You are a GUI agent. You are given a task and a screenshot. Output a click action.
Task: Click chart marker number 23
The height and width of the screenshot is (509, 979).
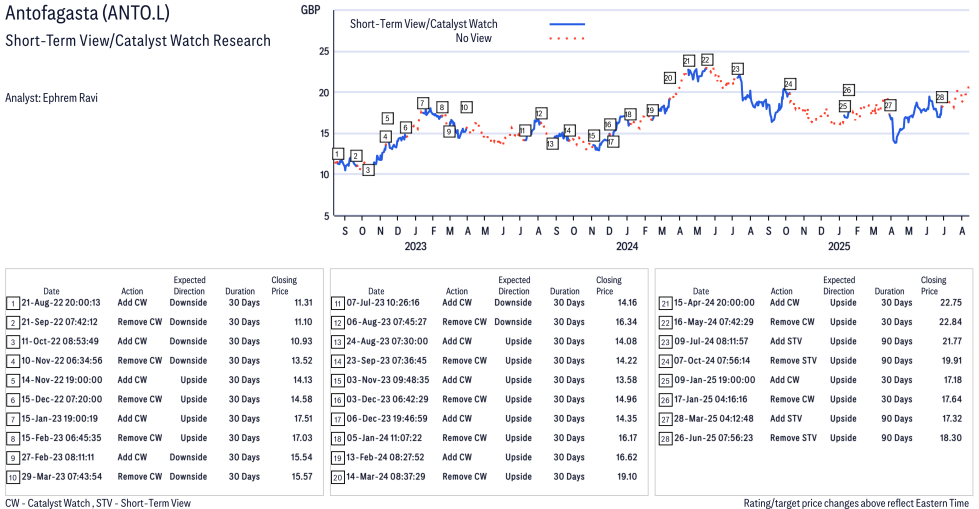(x=736, y=69)
